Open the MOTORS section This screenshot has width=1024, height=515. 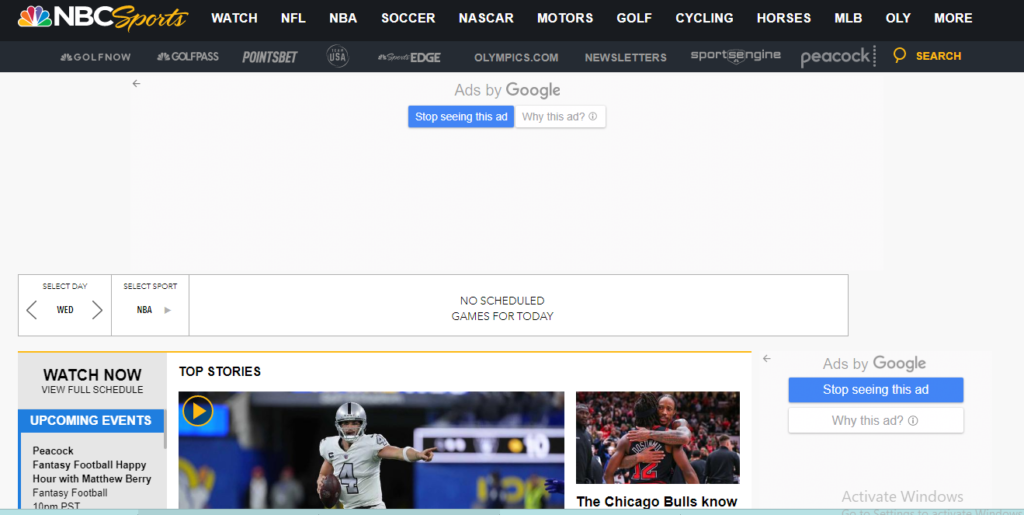[565, 18]
